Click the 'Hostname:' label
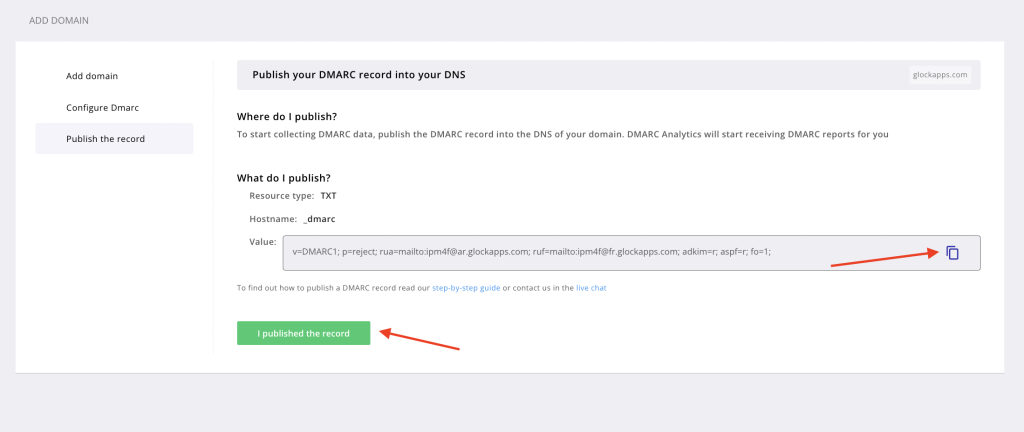The height and width of the screenshot is (432, 1024). pos(273,218)
